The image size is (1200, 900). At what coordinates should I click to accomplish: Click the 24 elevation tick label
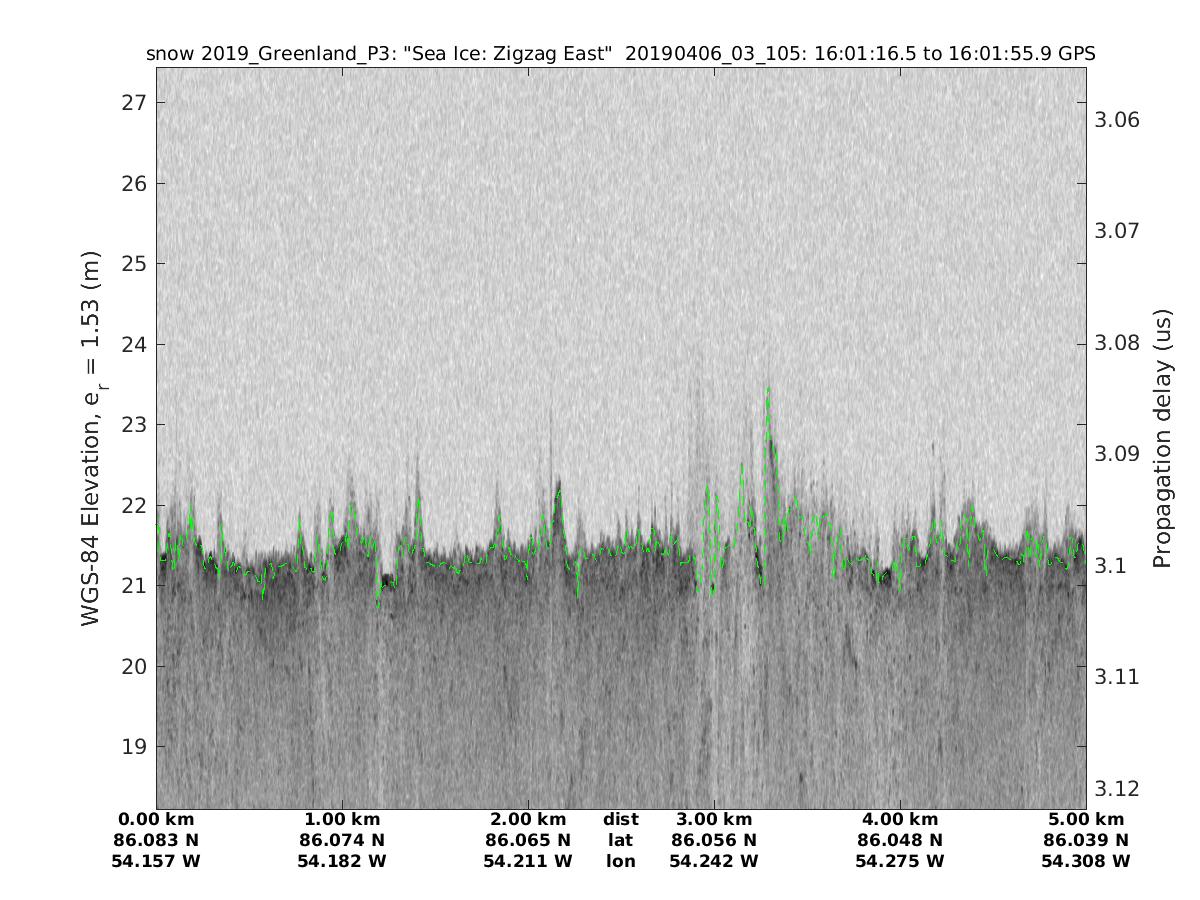133,344
